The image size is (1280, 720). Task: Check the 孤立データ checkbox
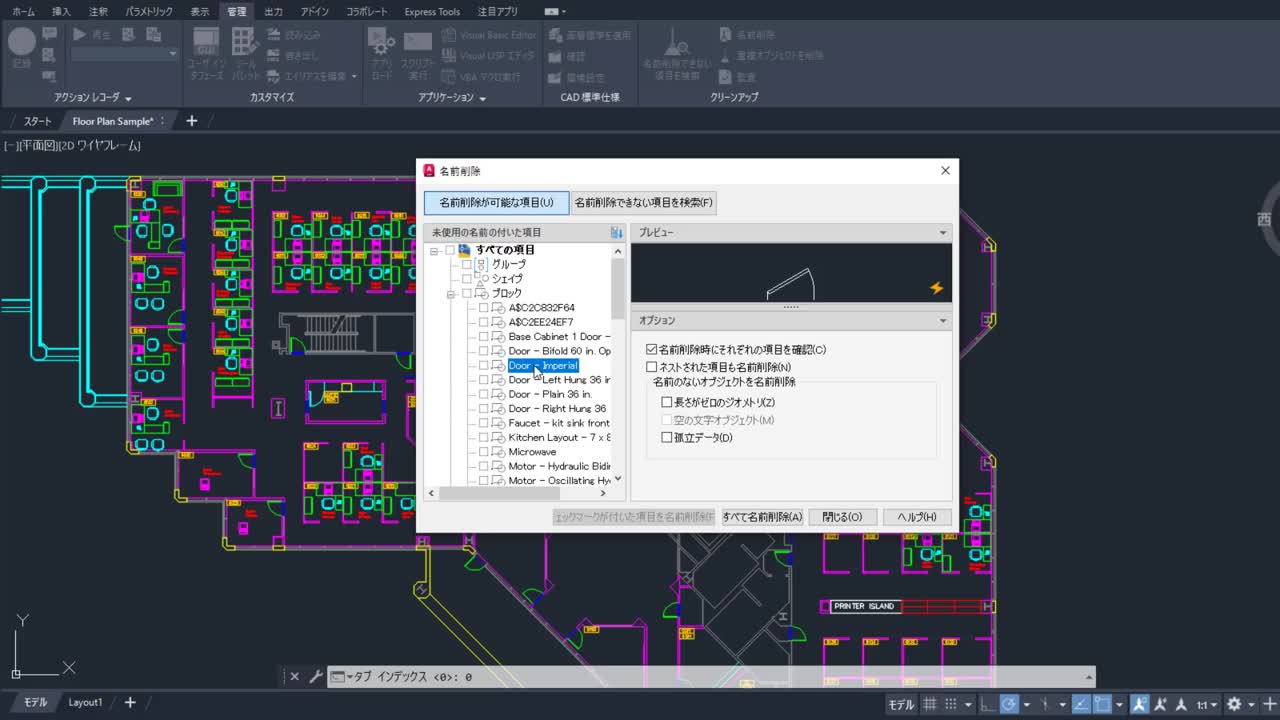(667, 438)
